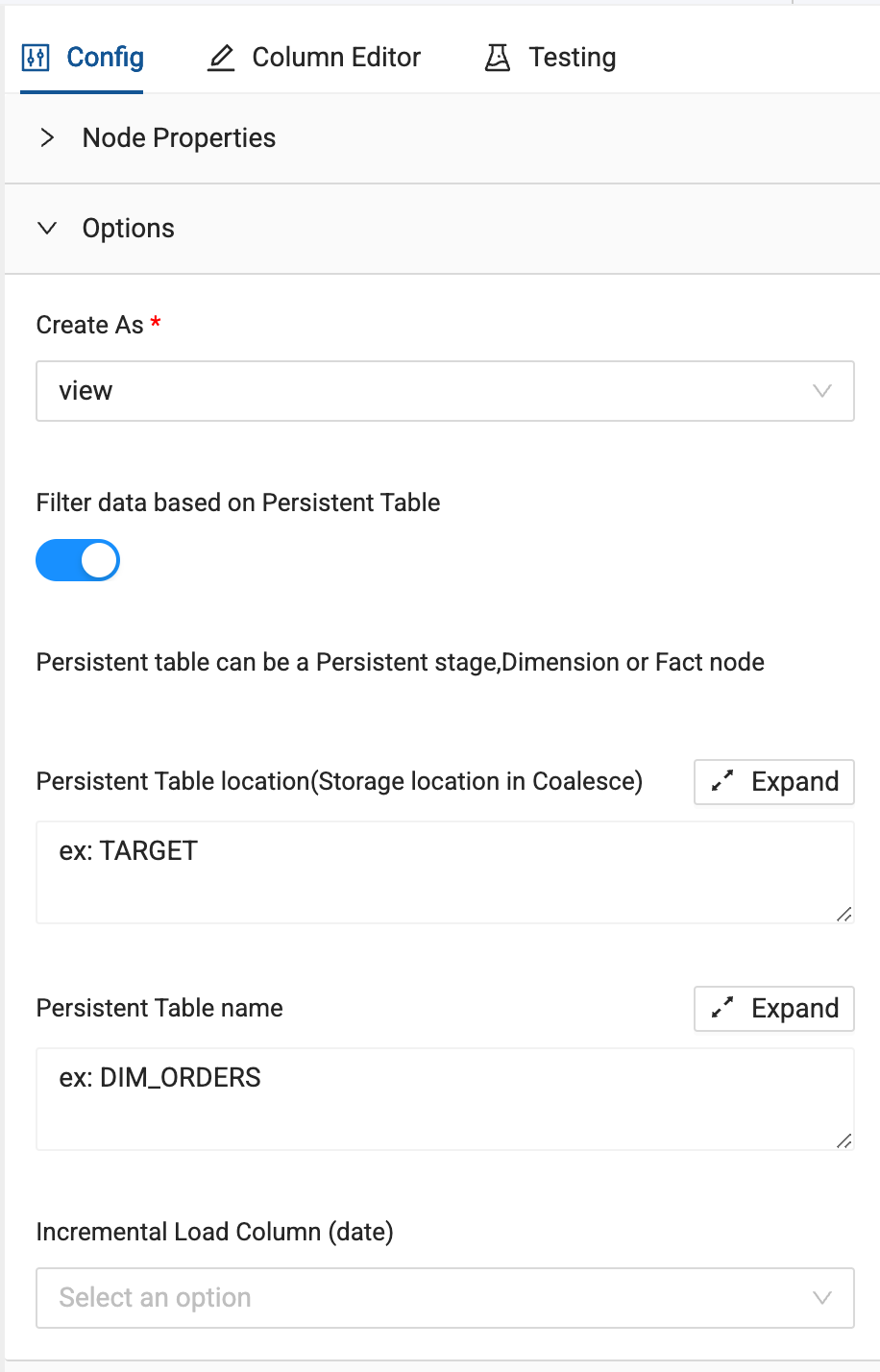Click the Testing flask icon

point(497,58)
